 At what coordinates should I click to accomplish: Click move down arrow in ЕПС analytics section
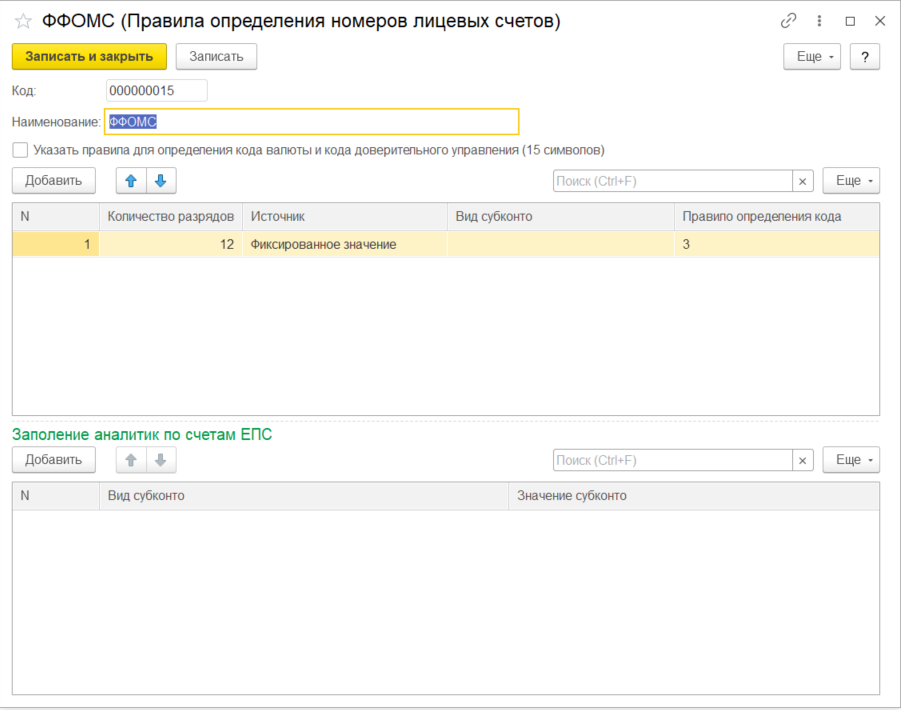point(160,460)
